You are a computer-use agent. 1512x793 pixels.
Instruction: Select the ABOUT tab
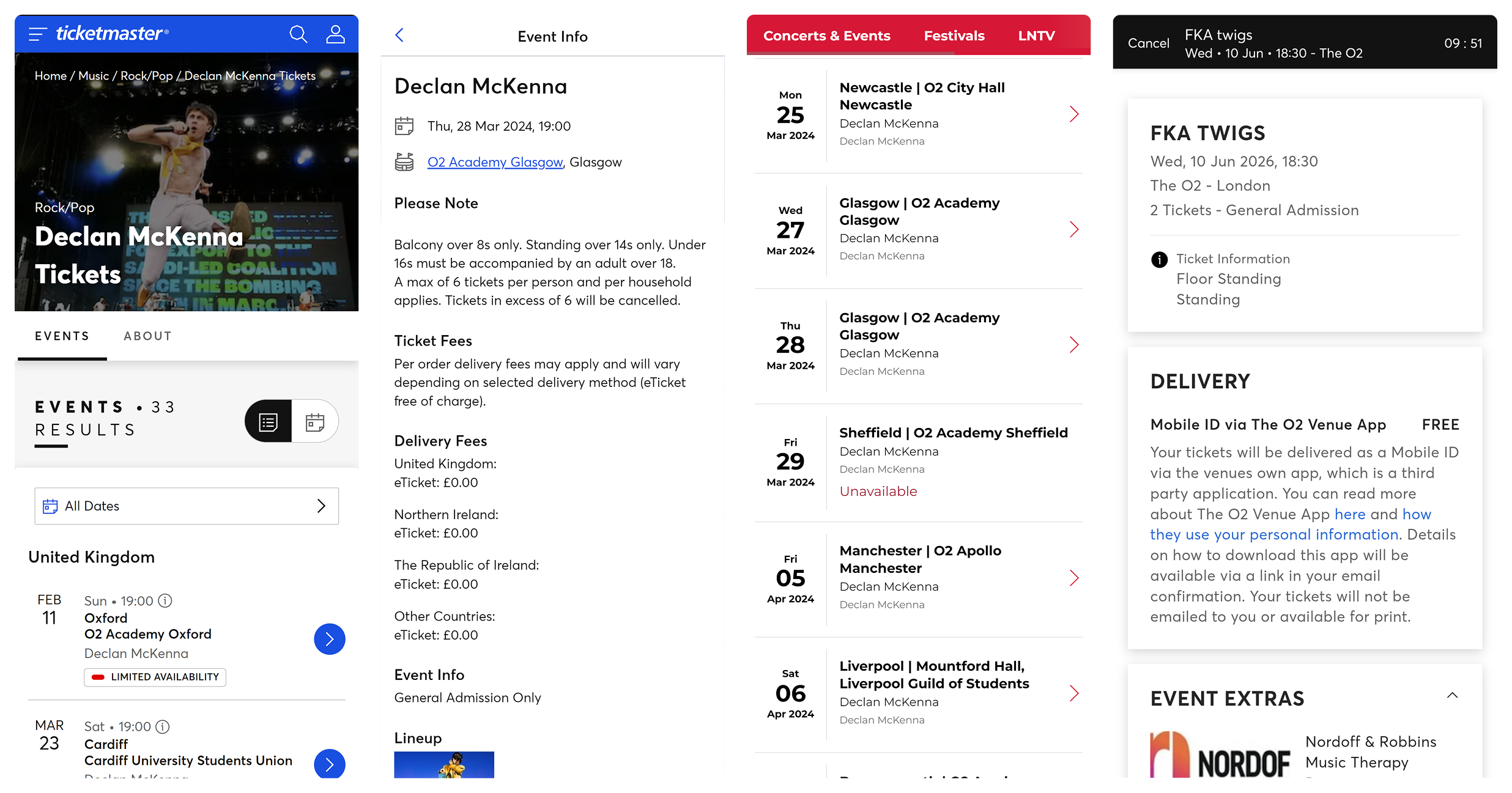[147, 336]
